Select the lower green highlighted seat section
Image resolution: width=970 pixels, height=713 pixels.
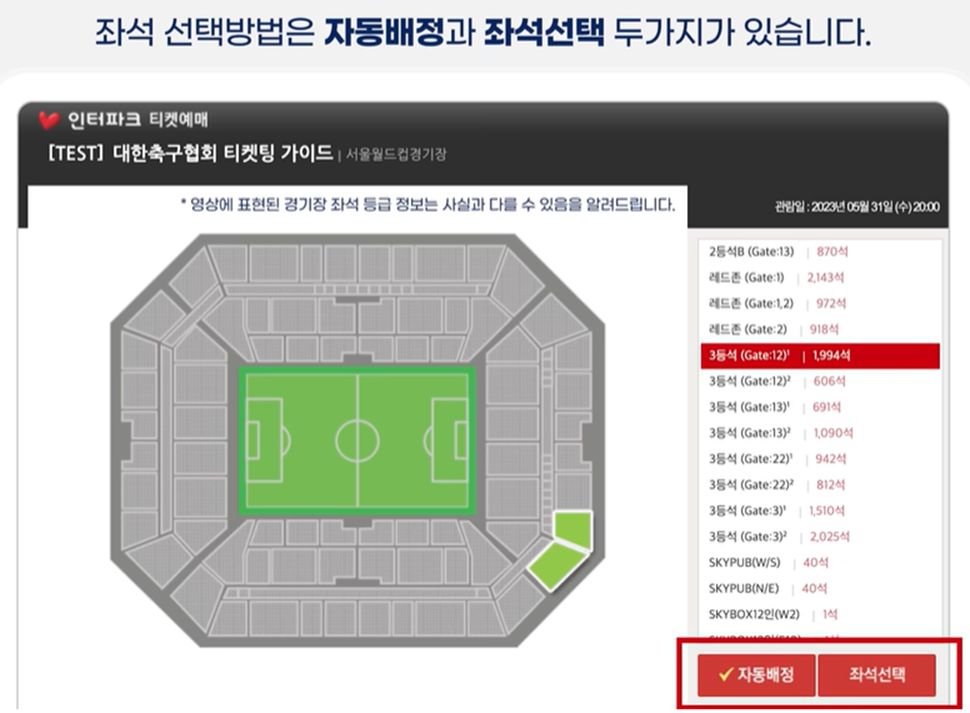(x=556, y=565)
